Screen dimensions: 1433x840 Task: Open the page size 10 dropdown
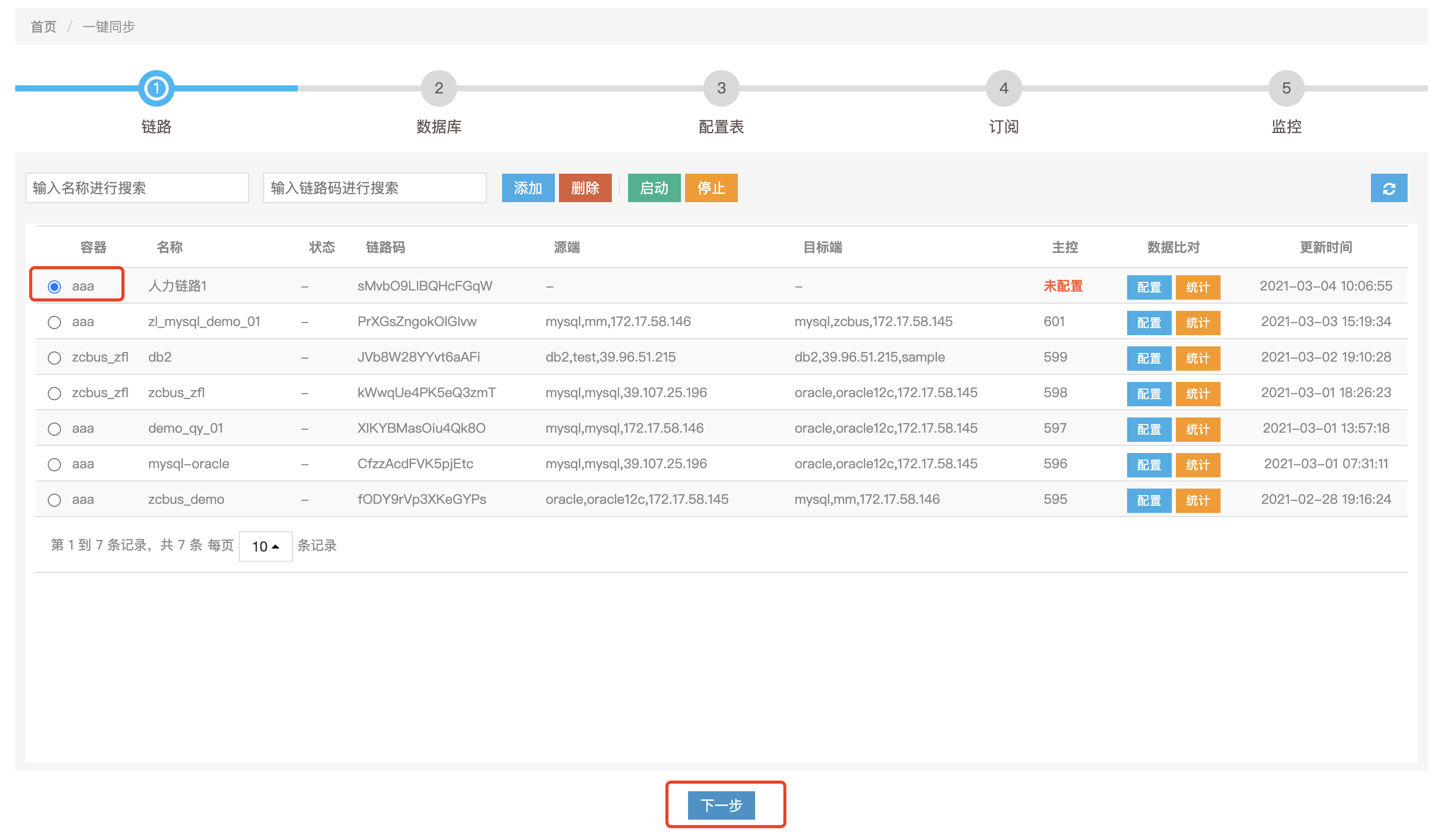pyautogui.click(x=266, y=546)
